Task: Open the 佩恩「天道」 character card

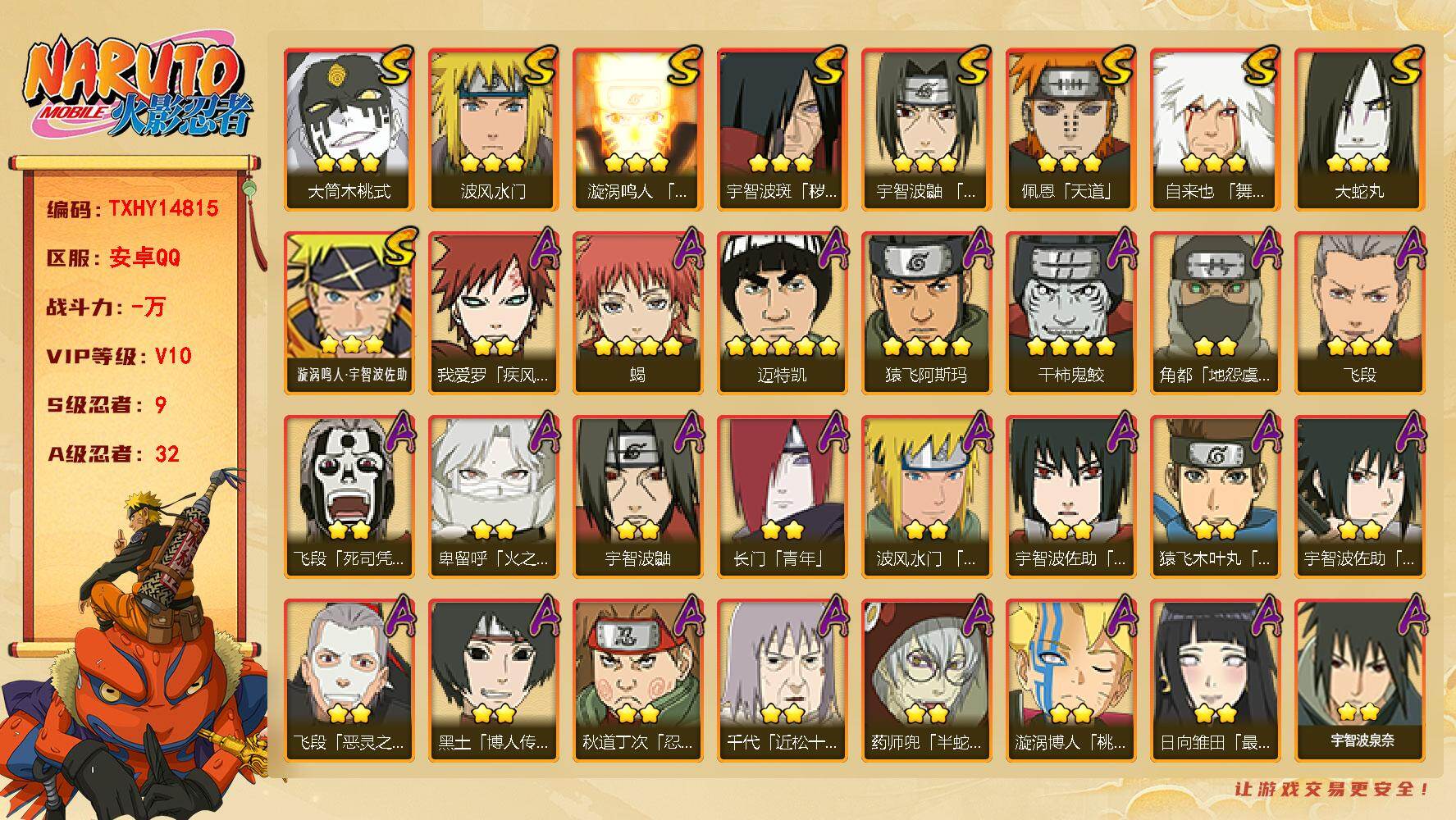Action: point(1070,130)
